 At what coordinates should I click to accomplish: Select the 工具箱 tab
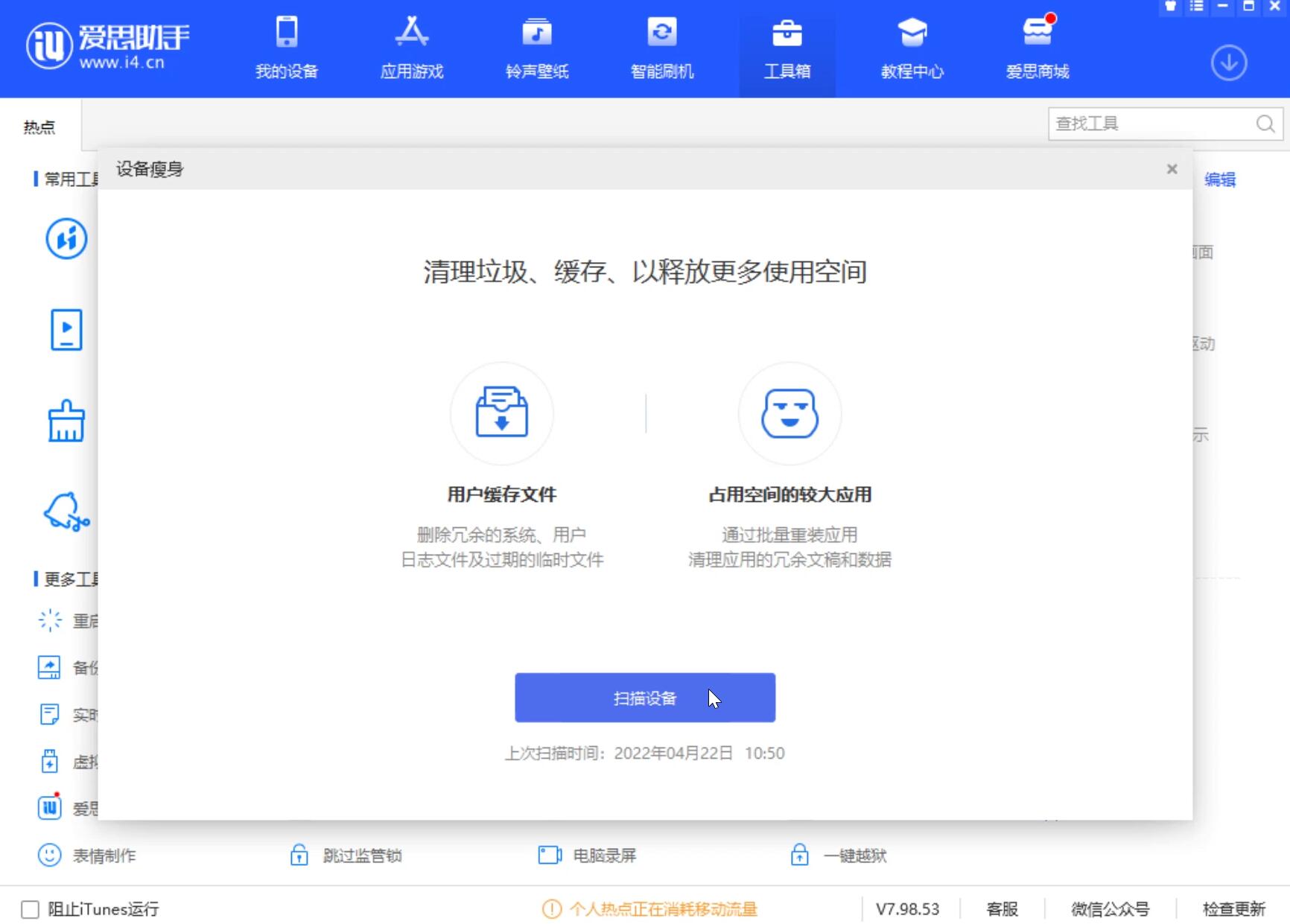pos(787,49)
